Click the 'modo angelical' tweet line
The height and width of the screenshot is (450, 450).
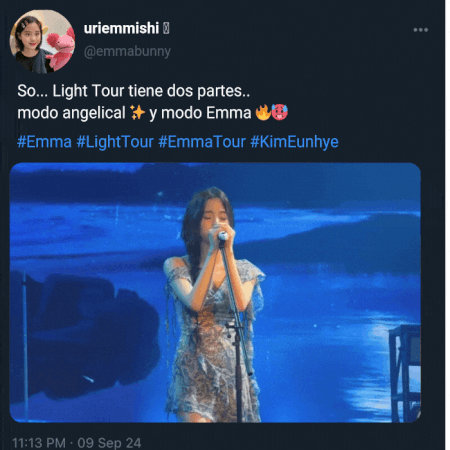(x=153, y=113)
